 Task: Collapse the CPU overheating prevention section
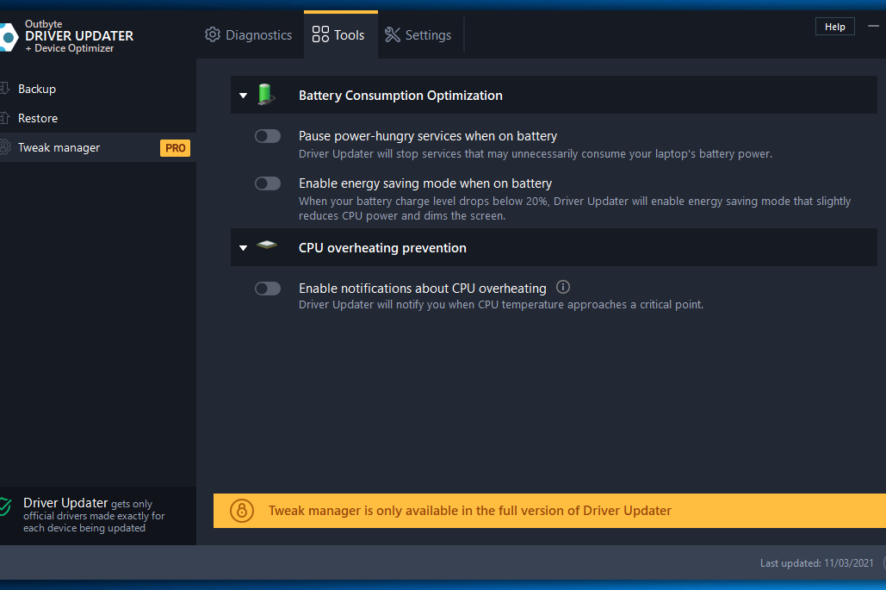click(243, 248)
